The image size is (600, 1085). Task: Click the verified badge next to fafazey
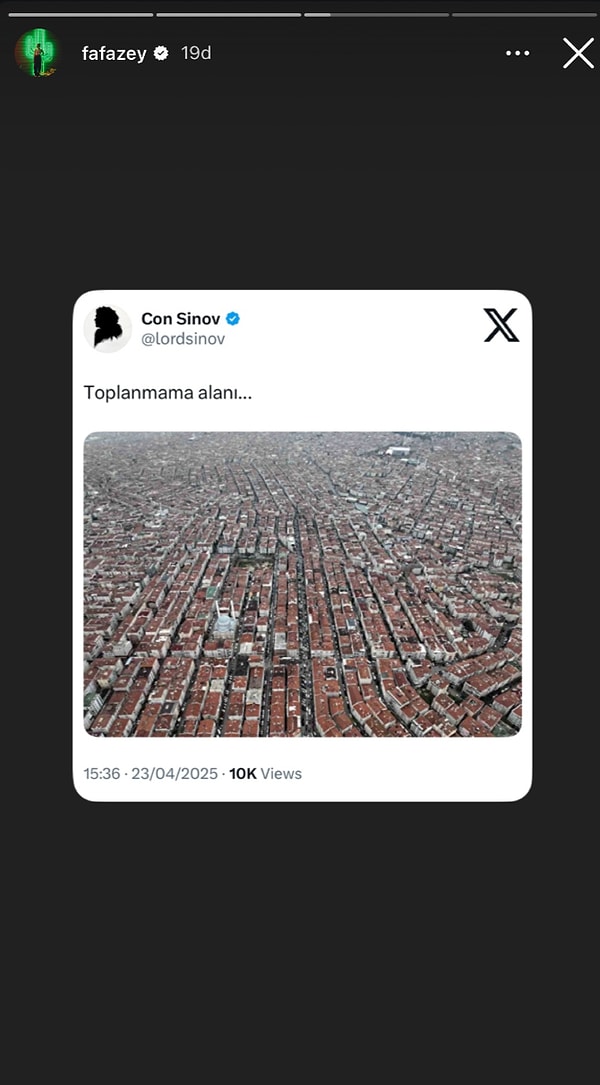[x=161, y=53]
